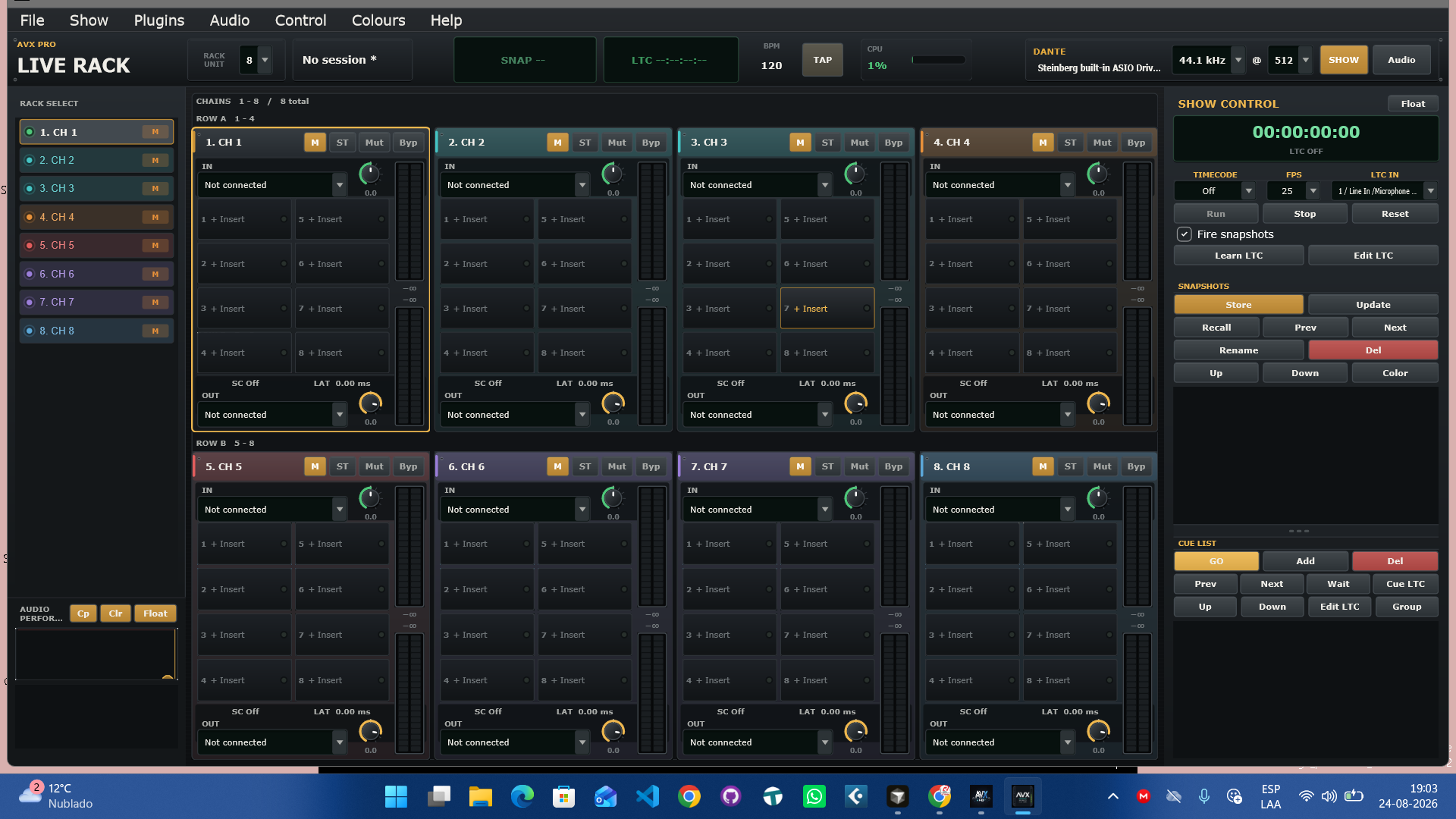Image resolution: width=1456 pixels, height=819 pixels.
Task: Open Wi-Fi network tray icon
Action: coord(1306,796)
